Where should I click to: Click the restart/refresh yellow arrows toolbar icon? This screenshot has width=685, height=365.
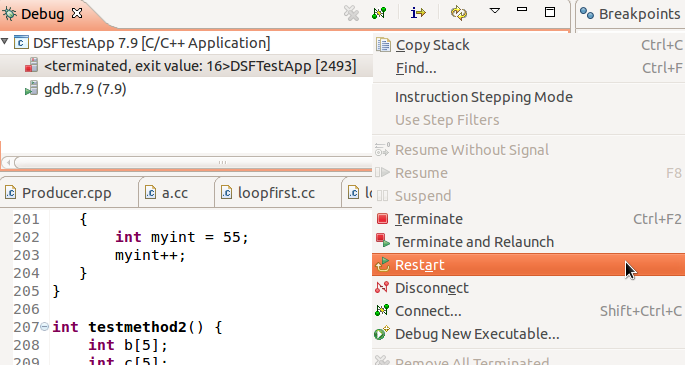pos(458,13)
